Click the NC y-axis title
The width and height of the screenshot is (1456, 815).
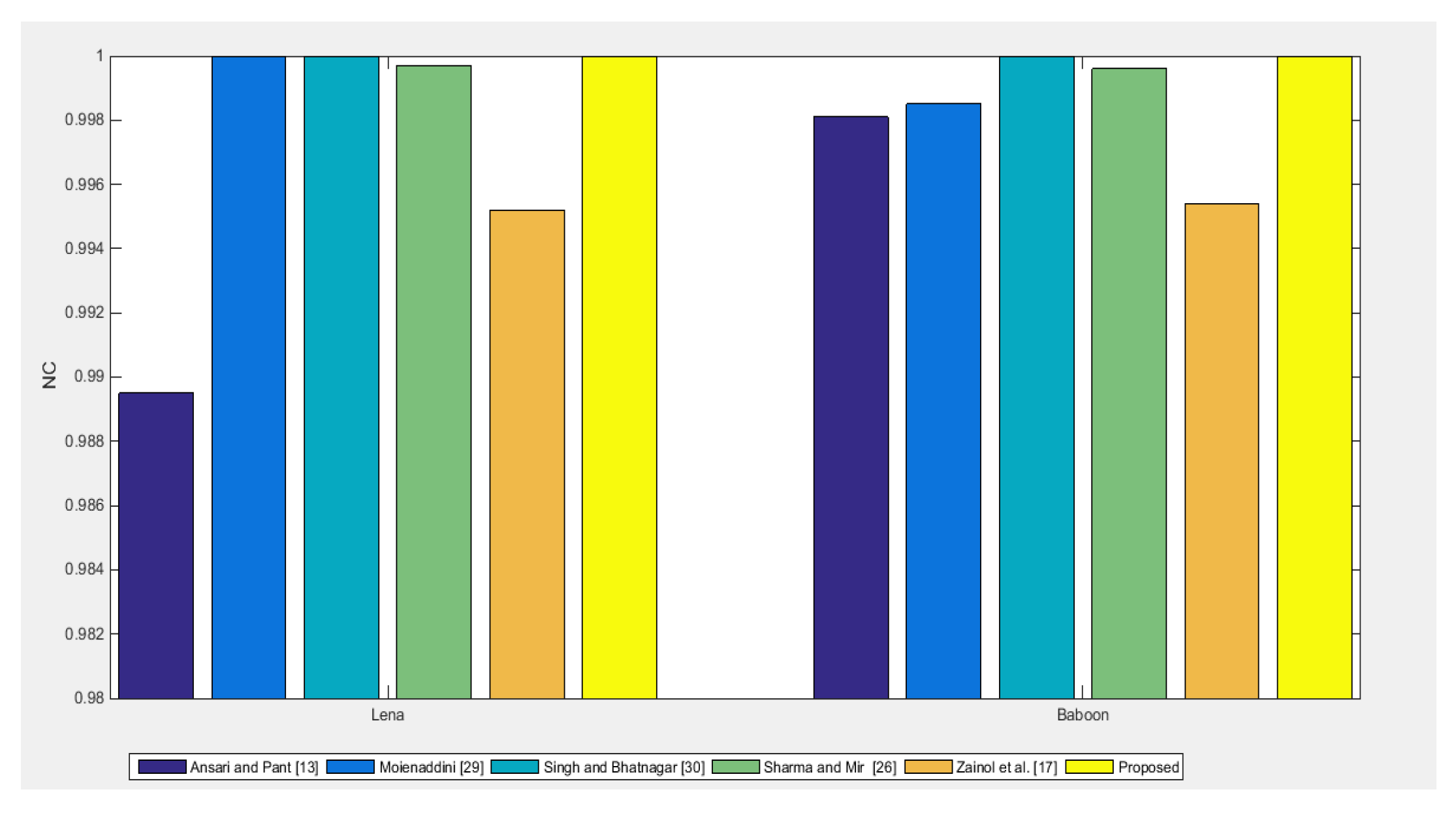pyautogui.click(x=50, y=376)
